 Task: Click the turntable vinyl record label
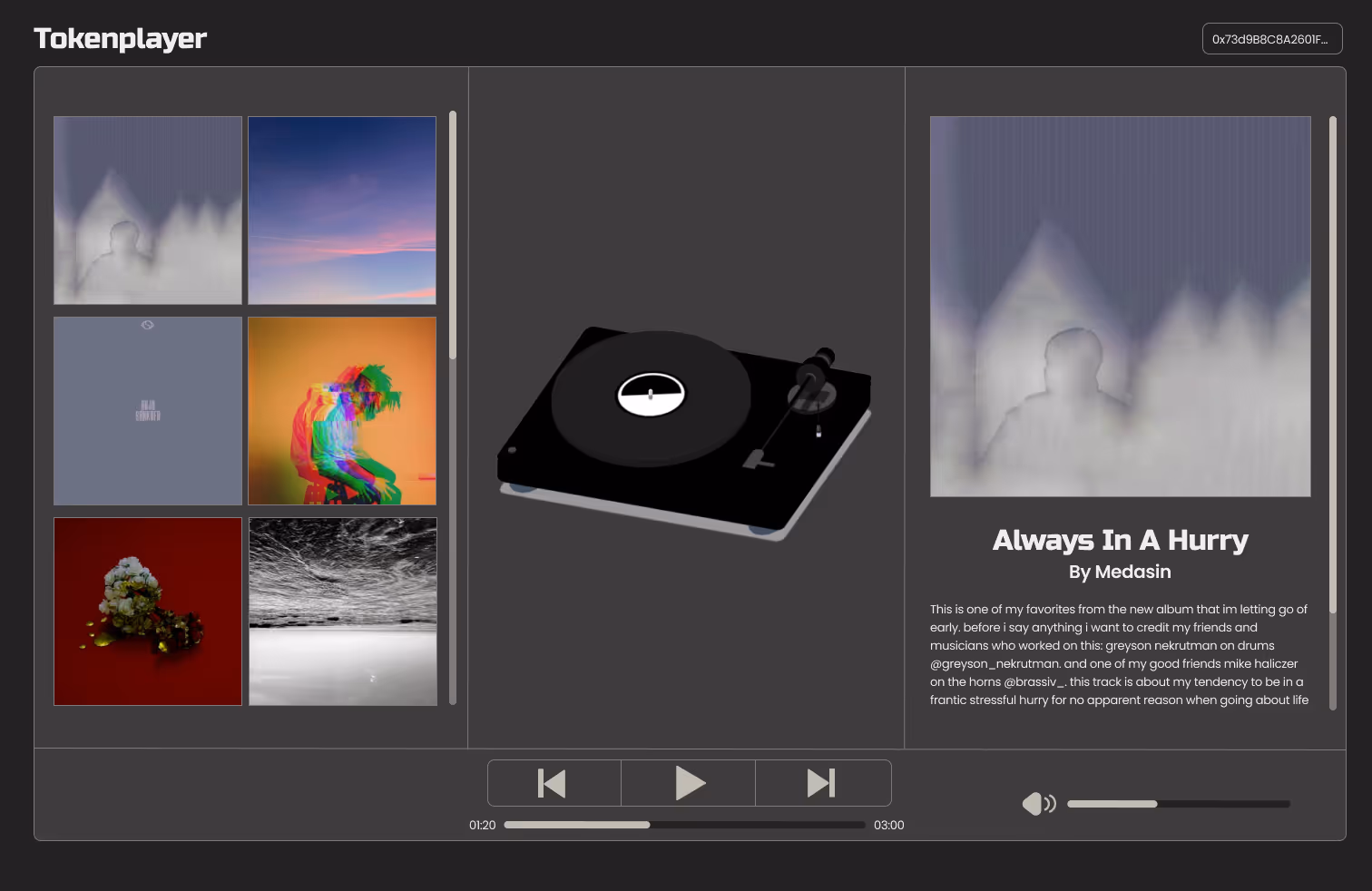point(651,395)
